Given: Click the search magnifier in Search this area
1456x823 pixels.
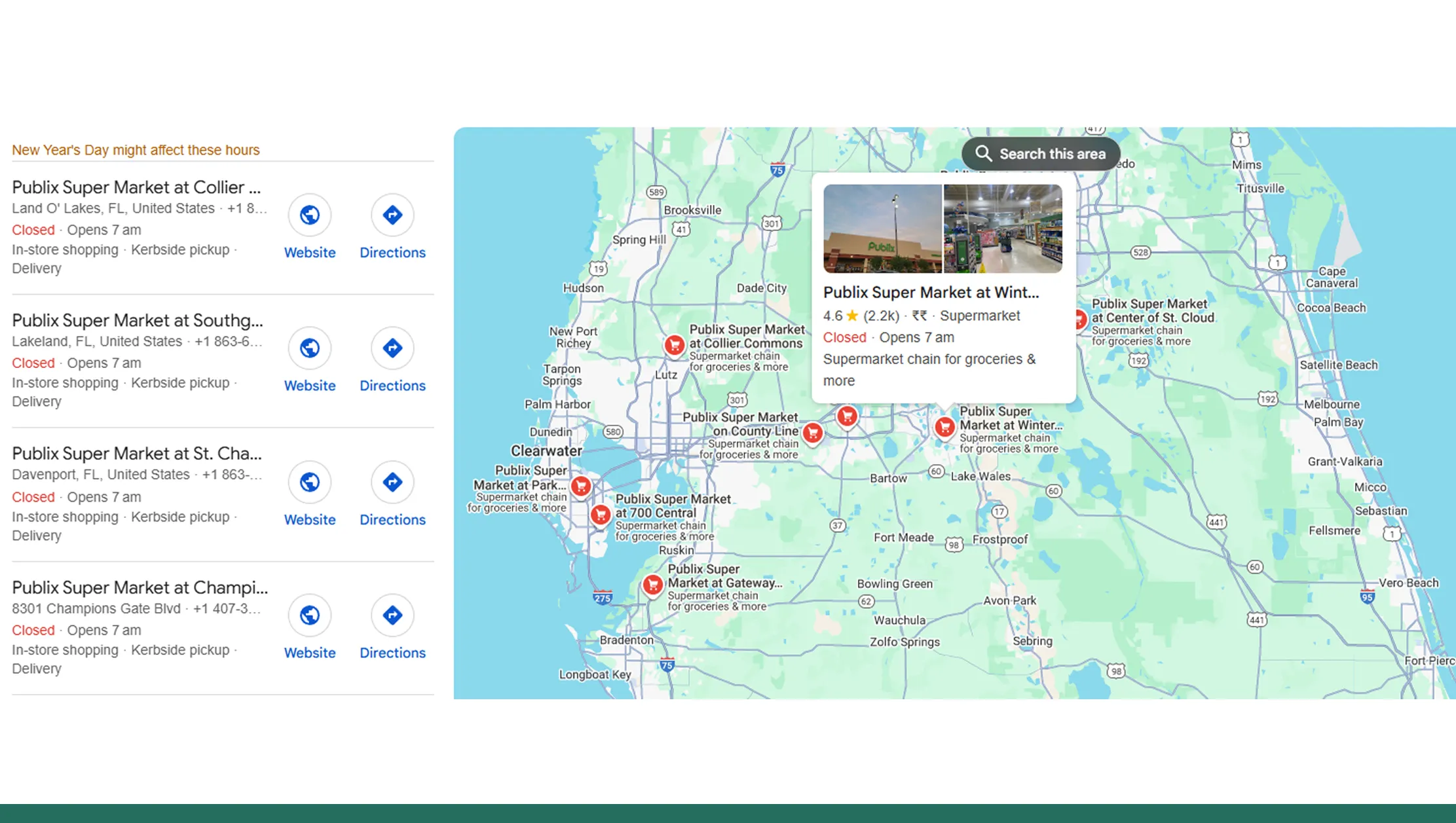Looking at the screenshot, I should click(x=984, y=153).
